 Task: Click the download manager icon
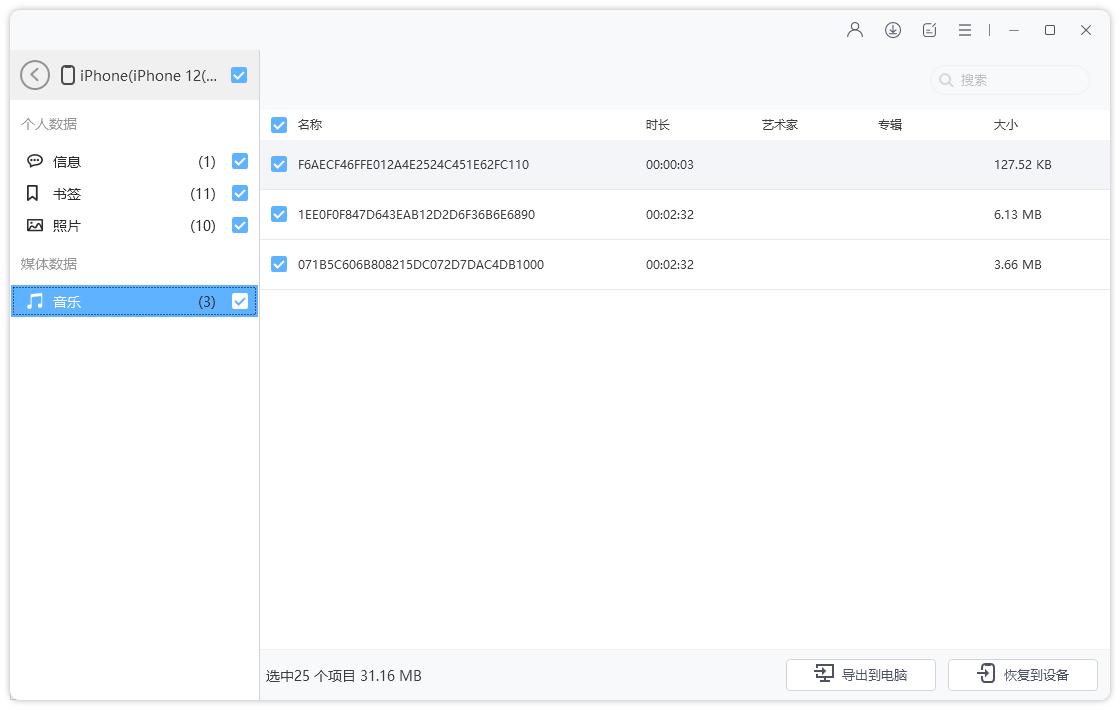[892, 30]
